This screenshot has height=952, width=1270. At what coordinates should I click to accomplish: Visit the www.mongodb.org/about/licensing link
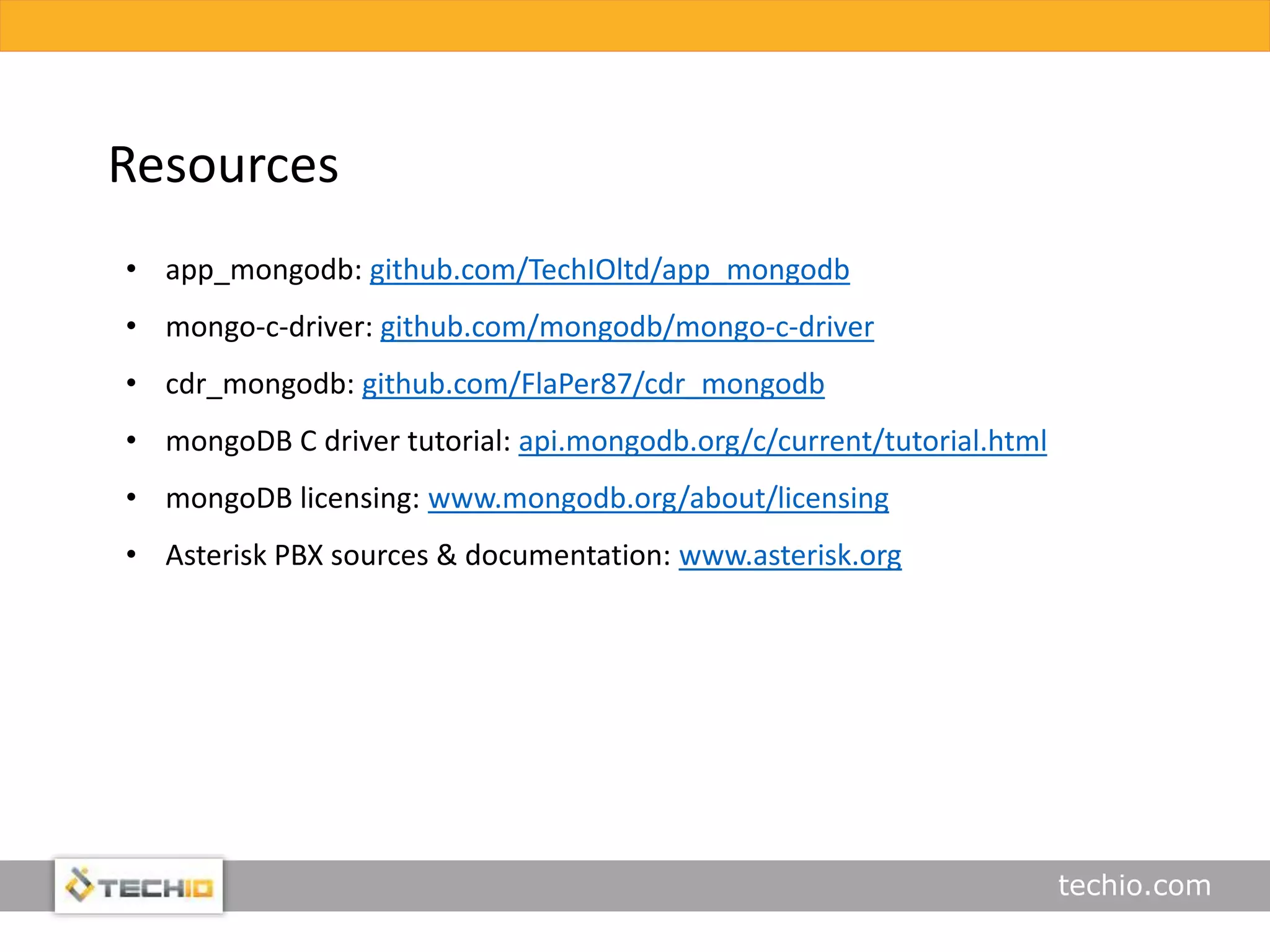tap(658, 498)
